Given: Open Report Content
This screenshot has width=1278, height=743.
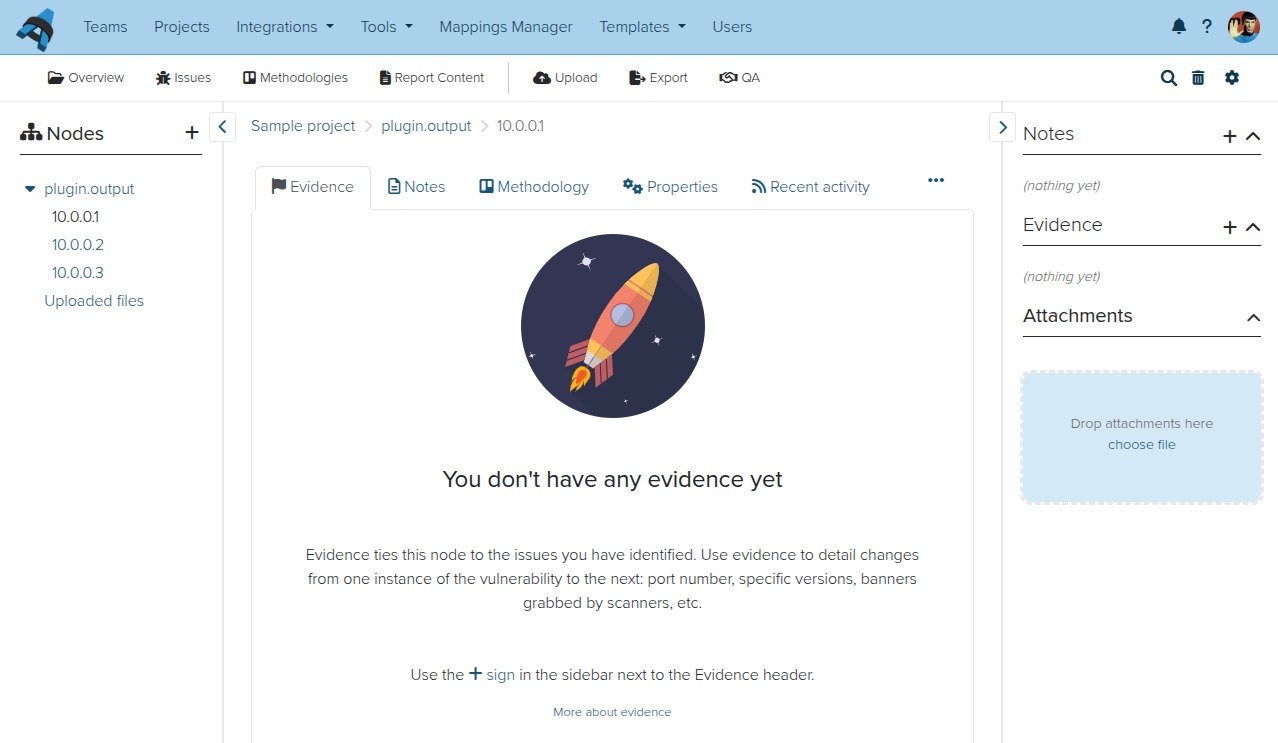Looking at the screenshot, I should (432, 77).
